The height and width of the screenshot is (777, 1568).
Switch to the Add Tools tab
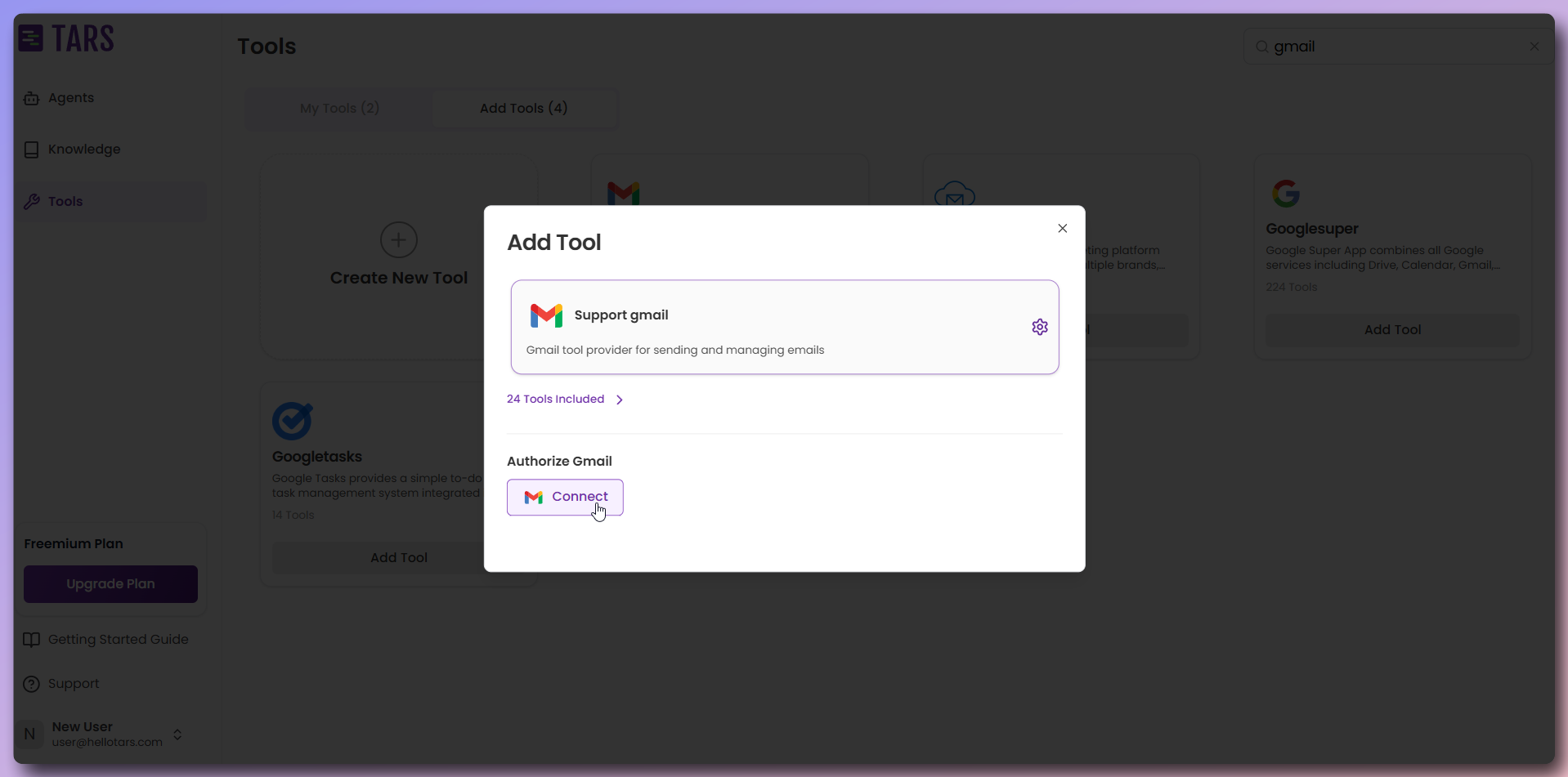point(523,108)
